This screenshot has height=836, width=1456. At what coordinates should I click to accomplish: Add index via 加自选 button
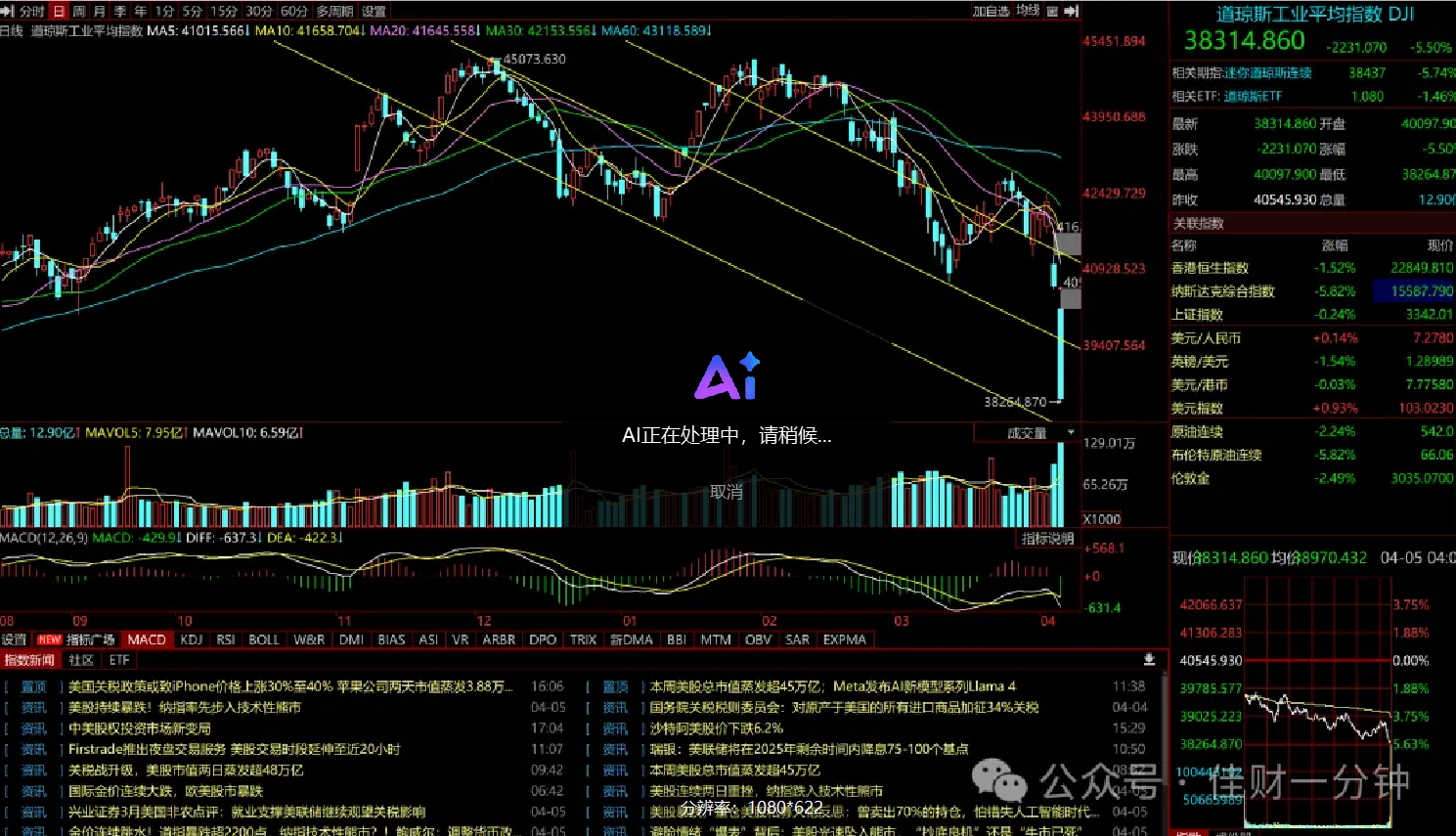tap(991, 11)
